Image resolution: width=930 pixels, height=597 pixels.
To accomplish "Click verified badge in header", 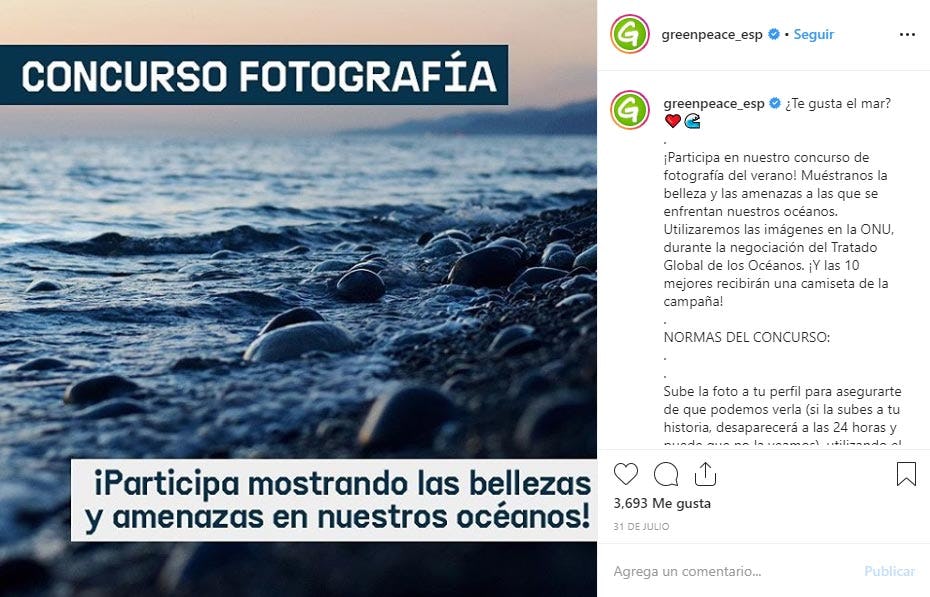I will pos(773,34).
